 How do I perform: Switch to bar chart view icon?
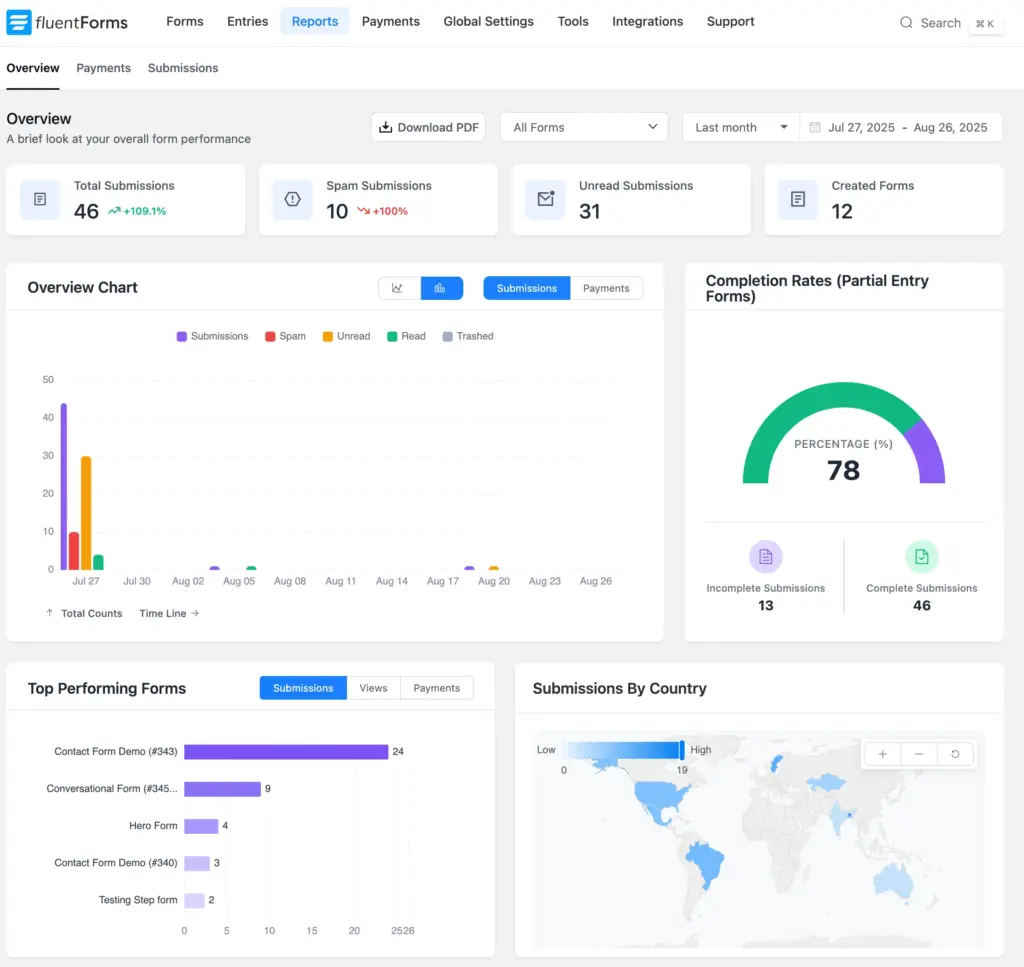tap(441, 288)
